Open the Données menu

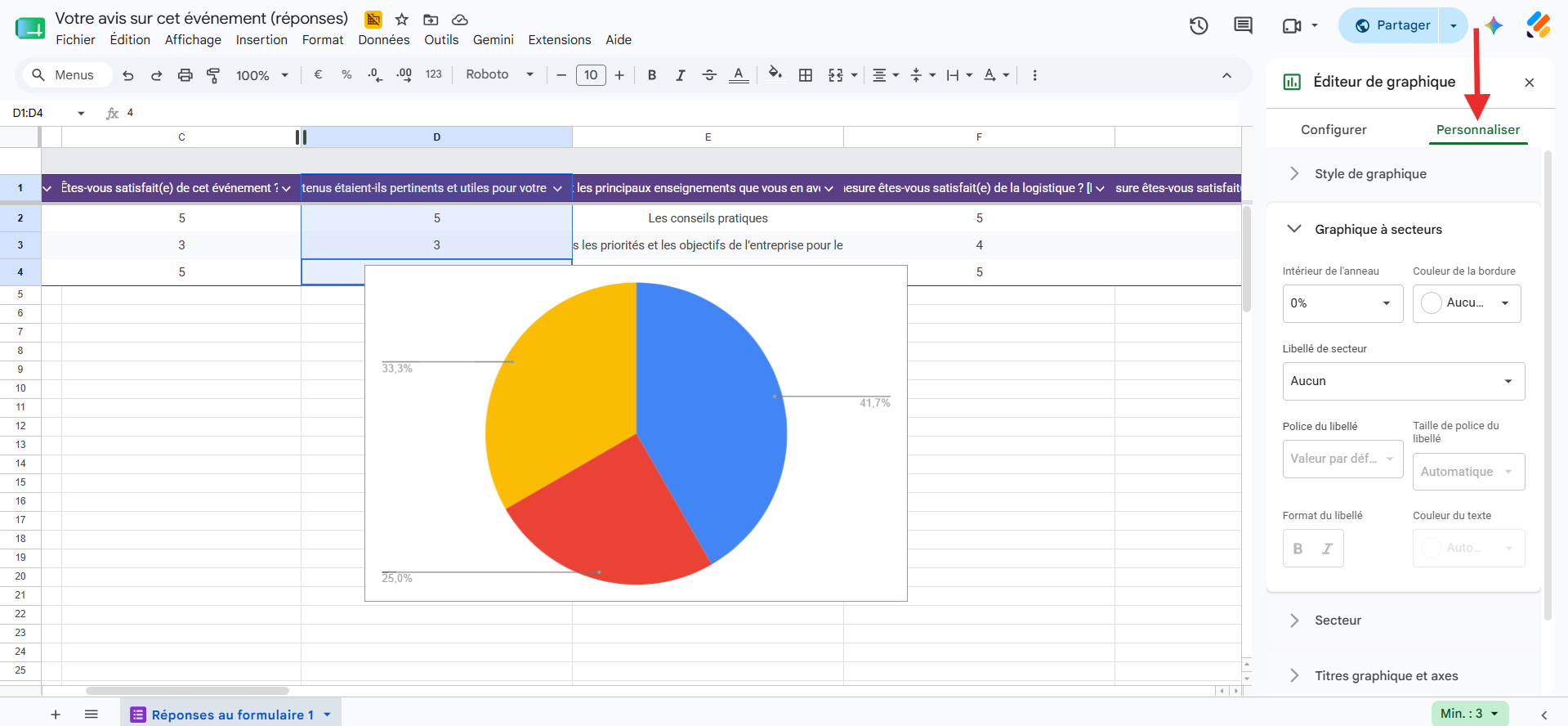point(384,39)
